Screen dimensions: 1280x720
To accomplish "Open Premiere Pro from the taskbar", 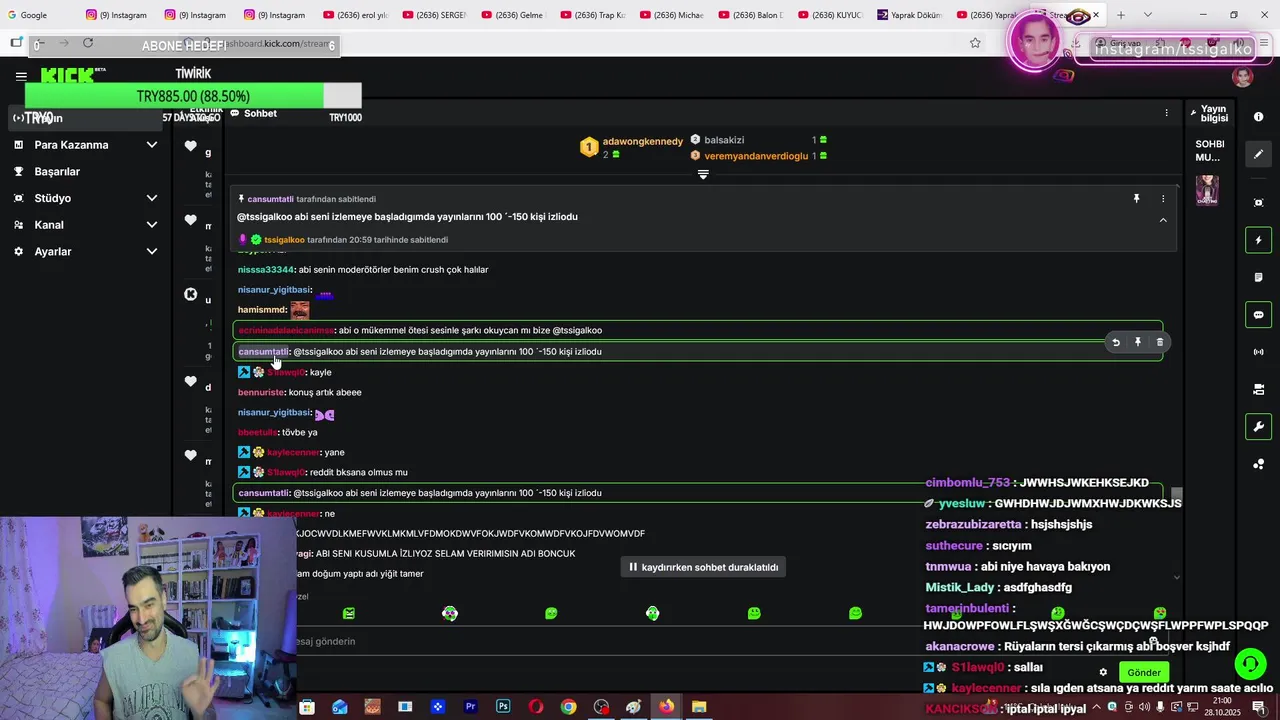I will point(470,707).
